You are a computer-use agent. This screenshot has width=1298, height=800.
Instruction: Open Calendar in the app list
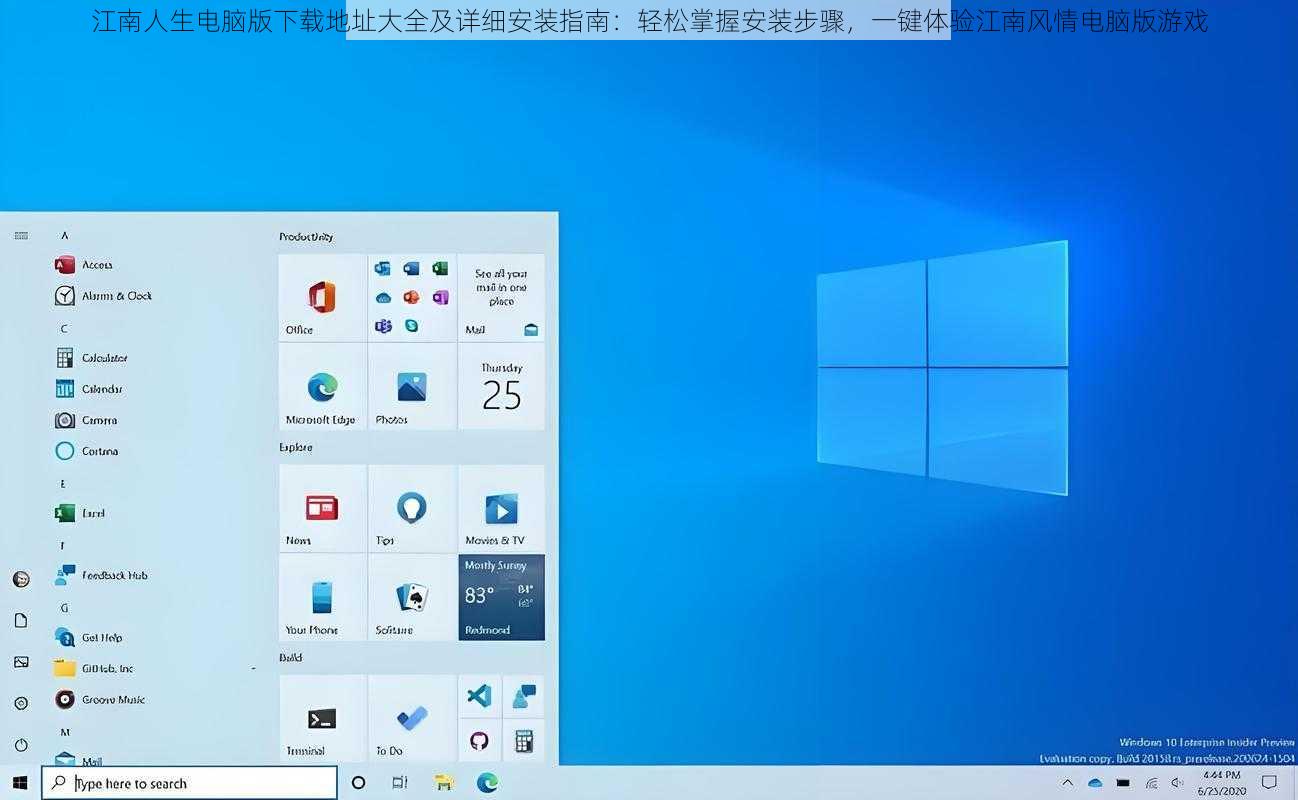click(89, 389)
